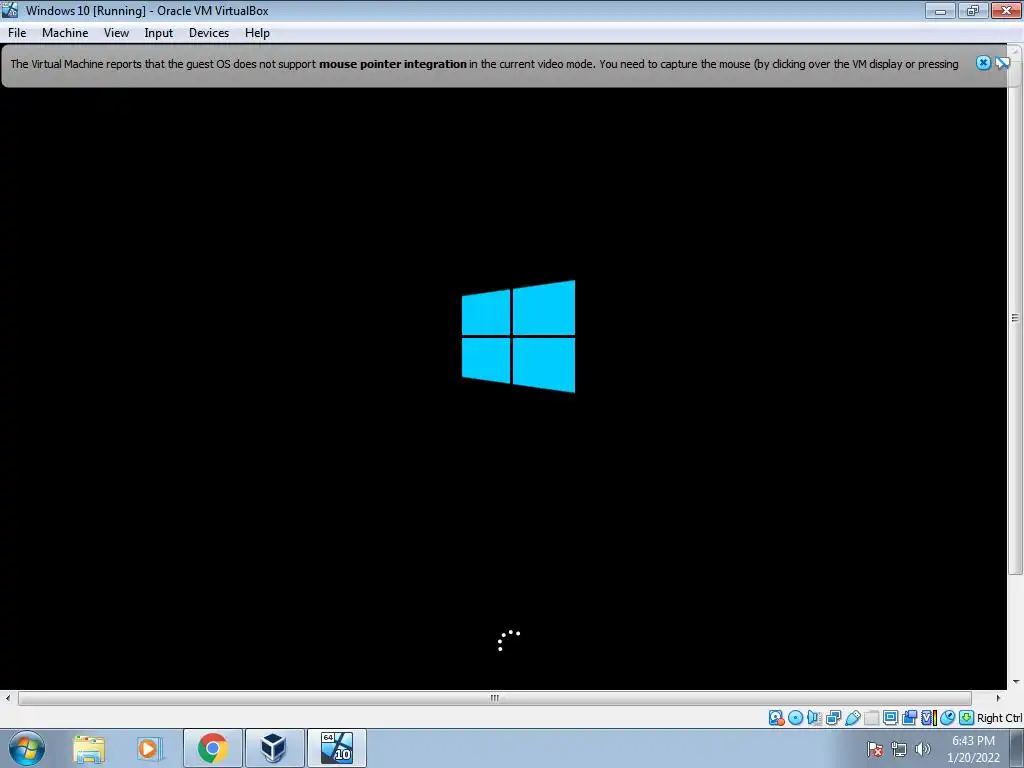Image resolution: width=1024 pixels, height=768 pixels.
Task: Open the Help menu
Action: coord(257,33)
